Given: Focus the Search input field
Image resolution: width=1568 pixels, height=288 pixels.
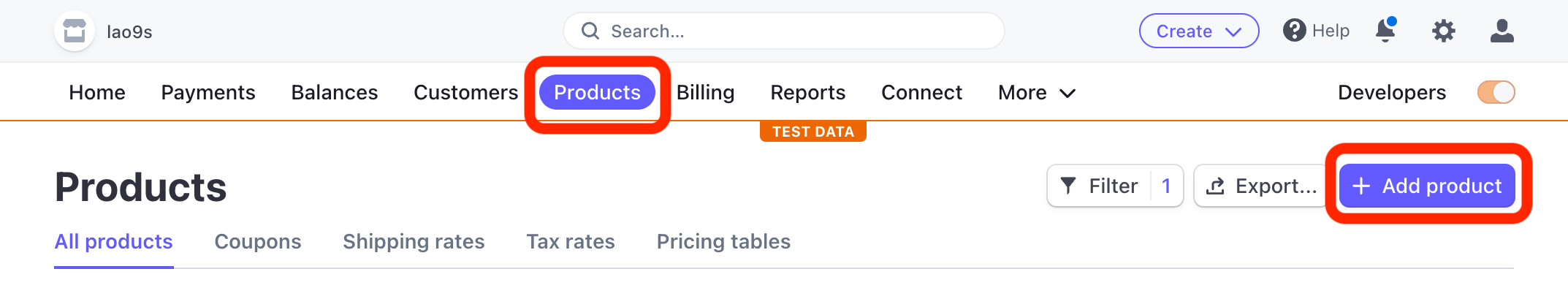Looking at the screenshot, I should (784, 31).
